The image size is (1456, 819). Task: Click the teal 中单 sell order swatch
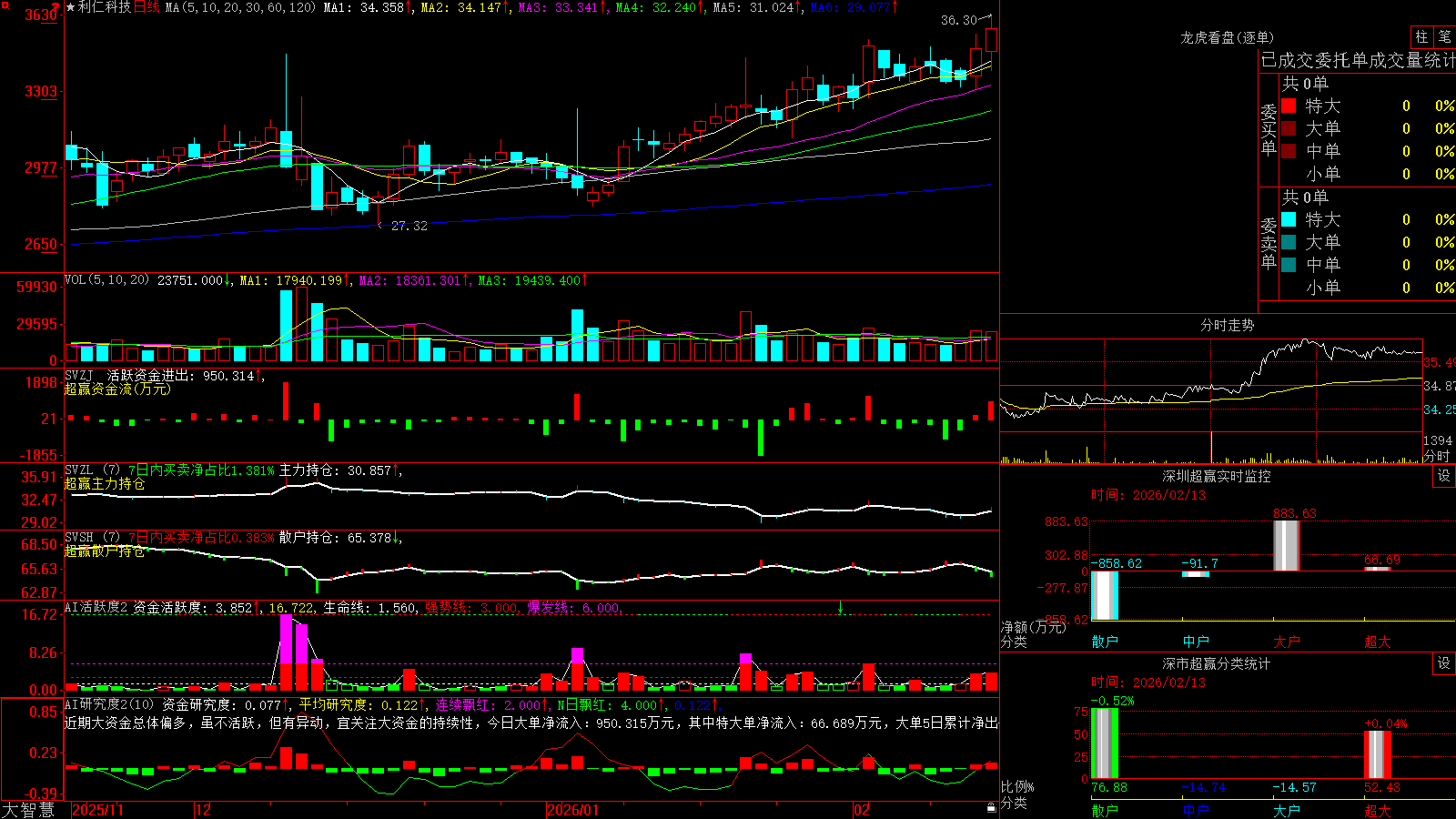(x=1289, y=265)
